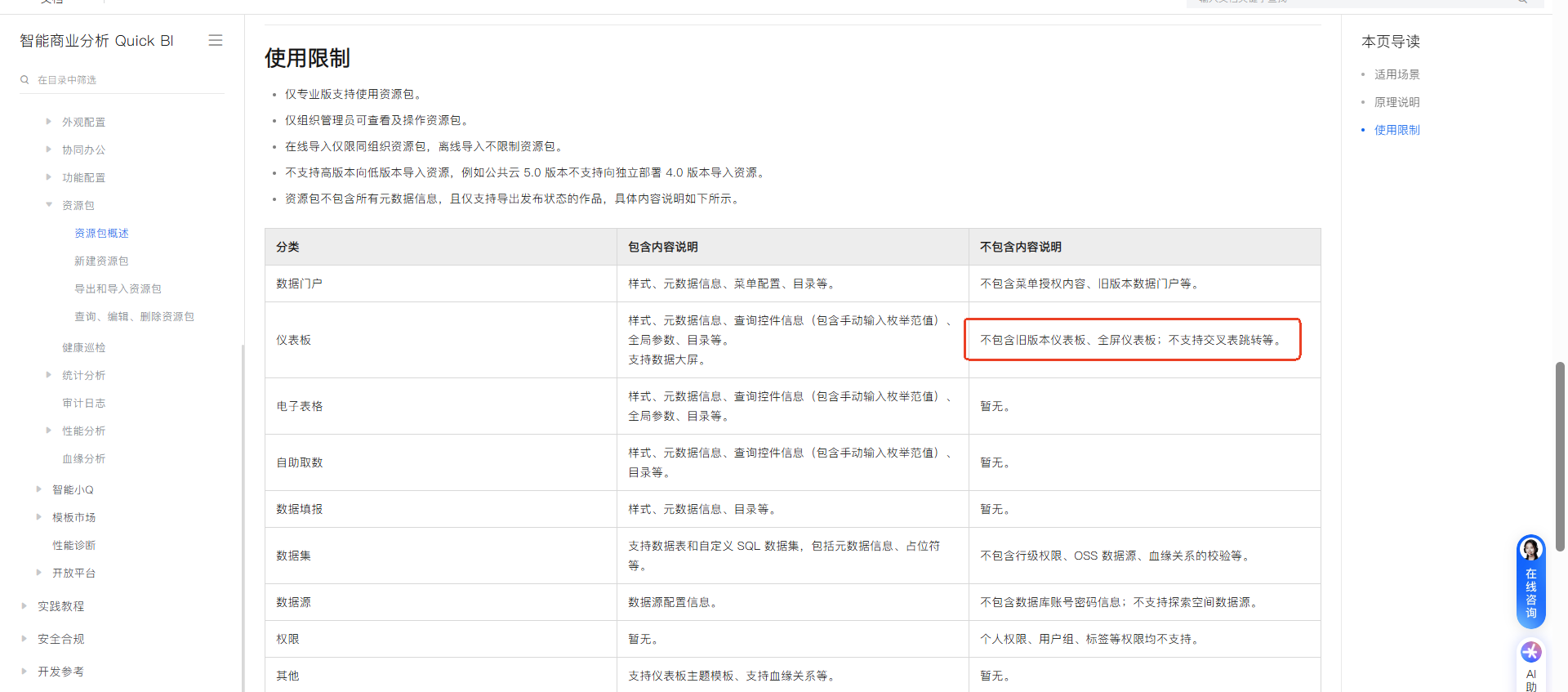
Task: Click the page vertical scrollbar thumb
Action: (x=1560, y=456)
